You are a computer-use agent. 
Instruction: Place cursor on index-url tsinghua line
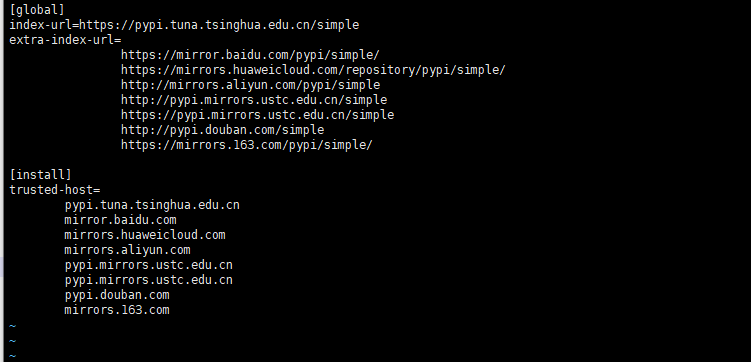184,25
